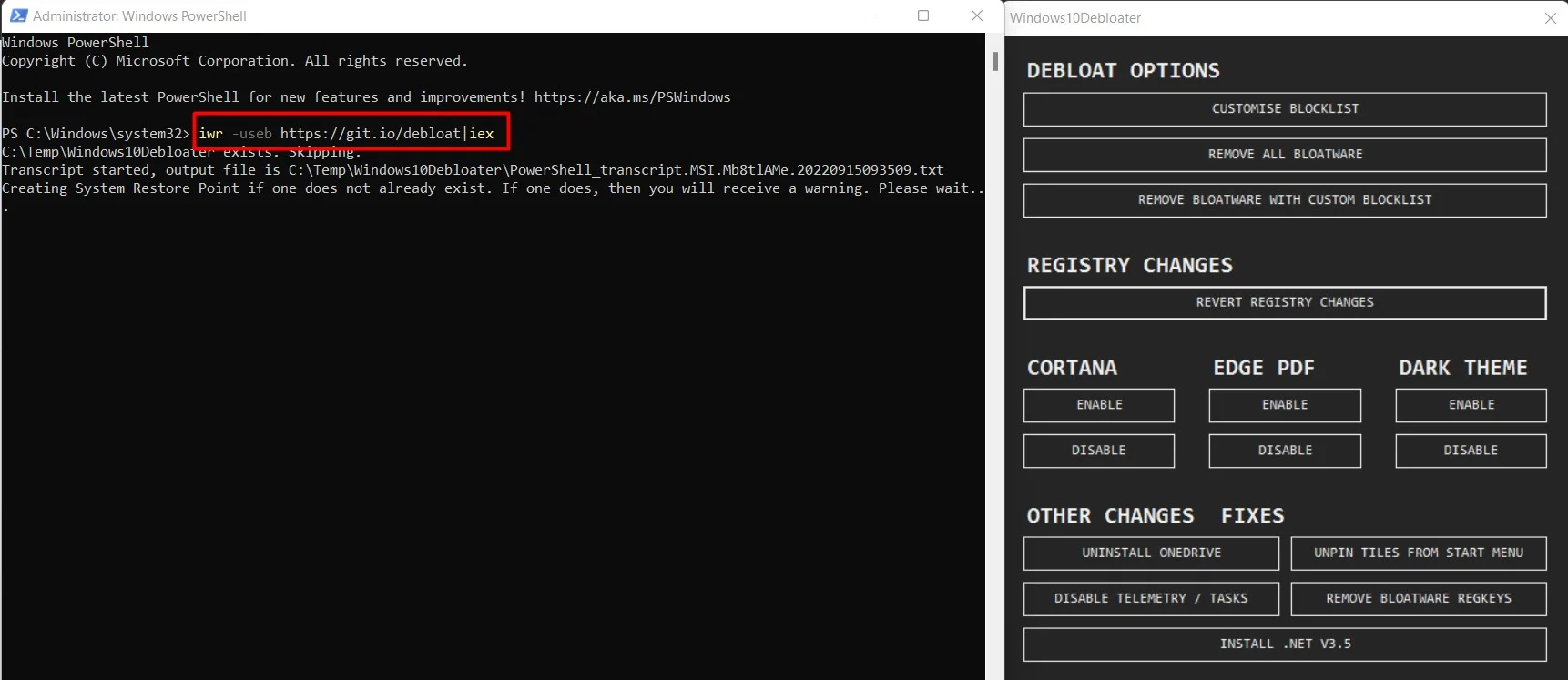Click Revert Registry Changes button
Image resolution: width=1568 pixels, height=680 pixels.
[x=1285, y=303]
